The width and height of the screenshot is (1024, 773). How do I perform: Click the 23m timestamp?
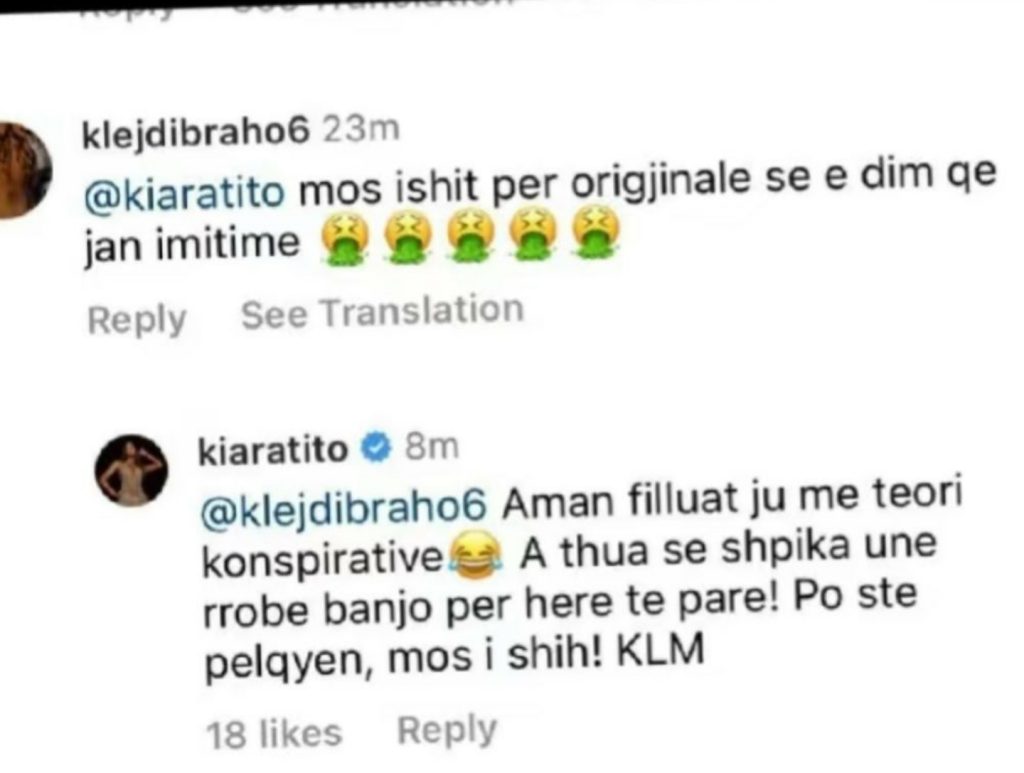pos(361,130)
